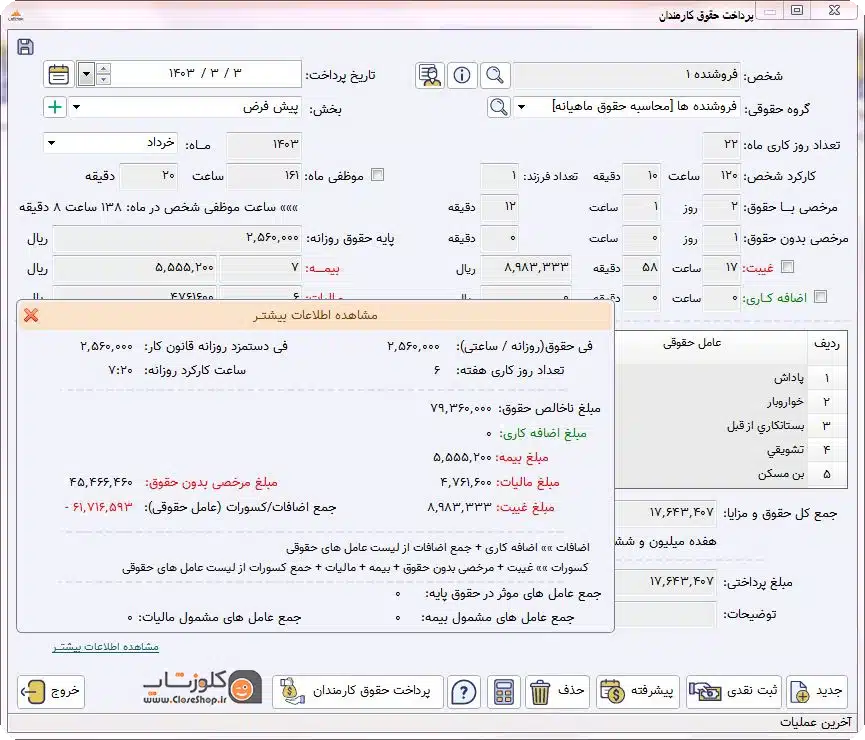This screenshot has width=865, height=740.
Task: Select the تشویقی row in the table
Action: tap(731, 450)
